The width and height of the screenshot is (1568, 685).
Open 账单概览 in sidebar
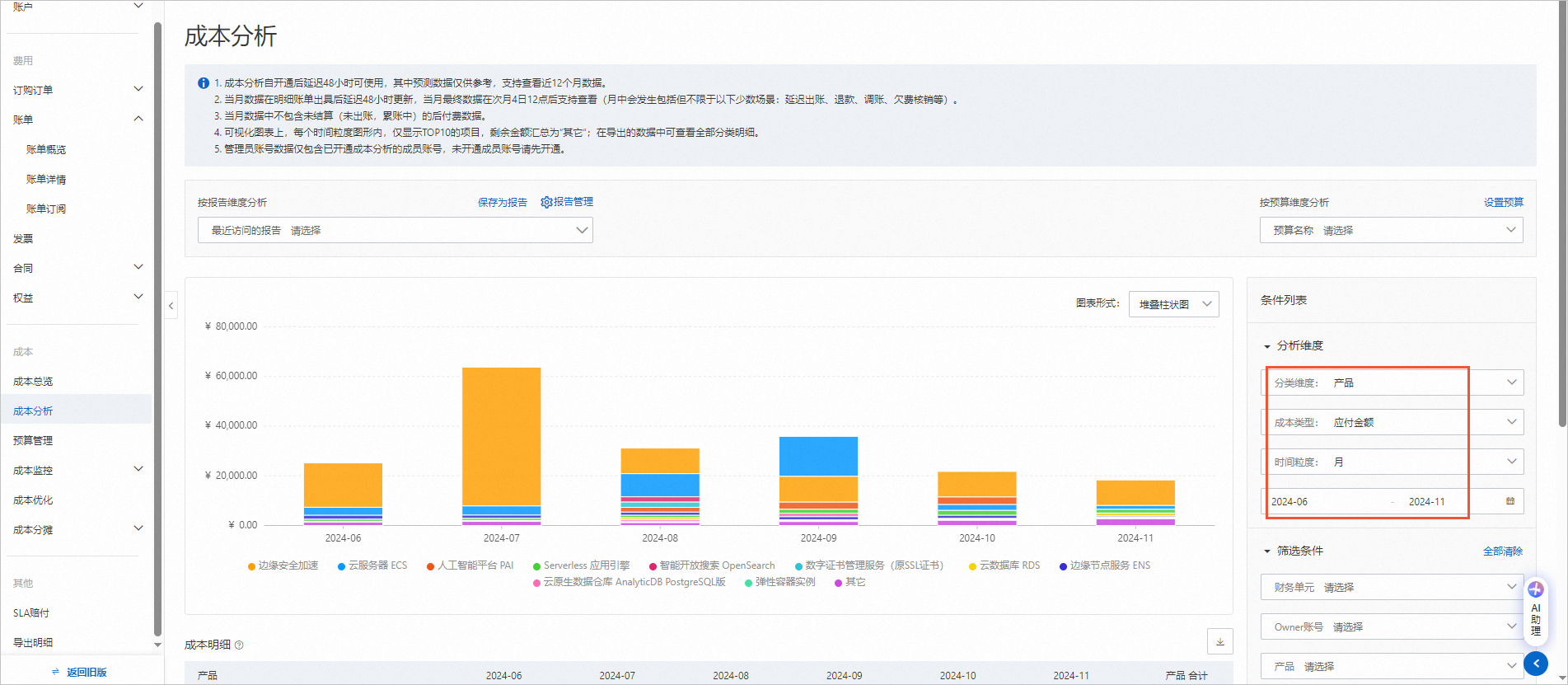[46, 150]
